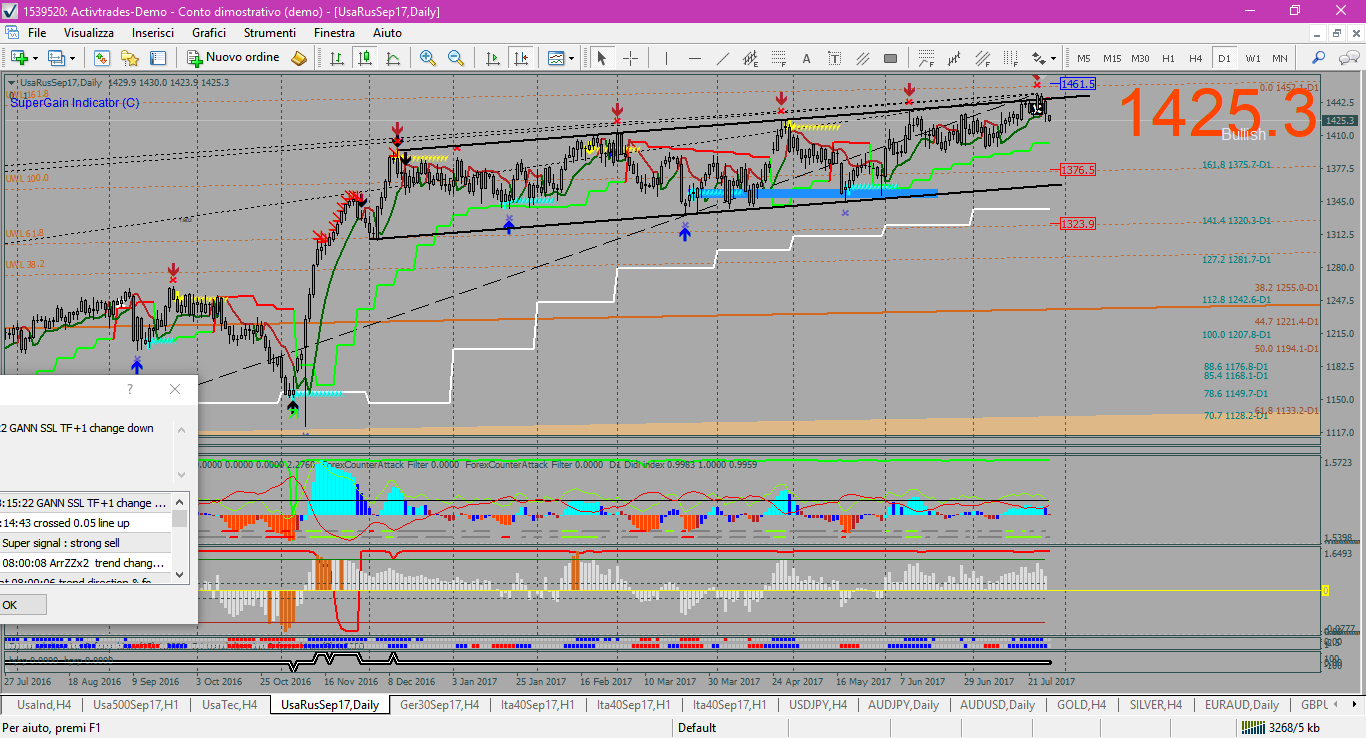This screenshot has height=738, width=1366.
Task: Zoom out on the chart
Action: 456,58
